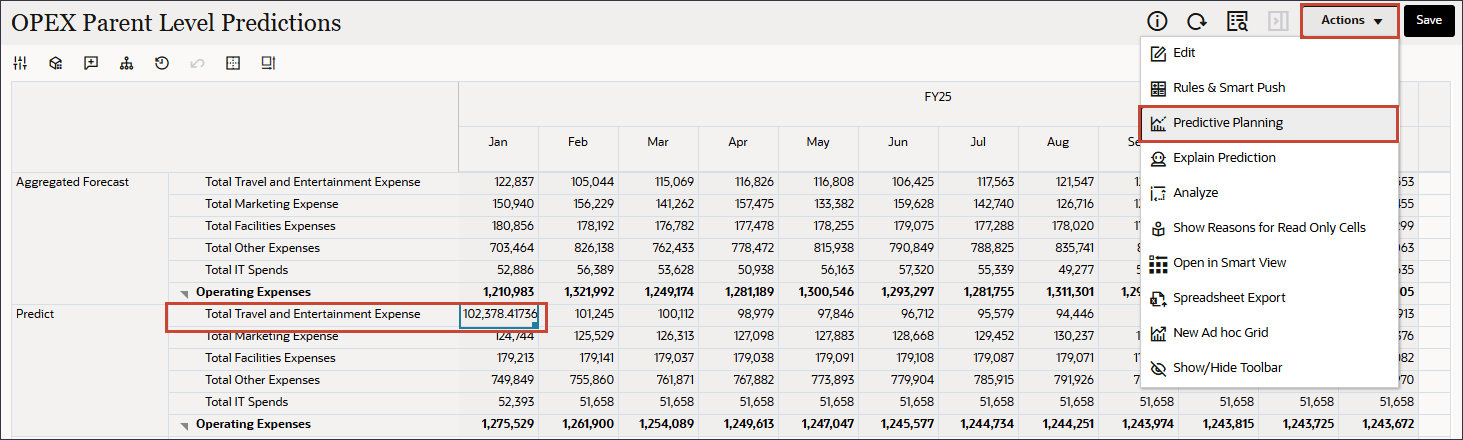Choose Predictive Planning from the Actions menu

(1269, 123)
